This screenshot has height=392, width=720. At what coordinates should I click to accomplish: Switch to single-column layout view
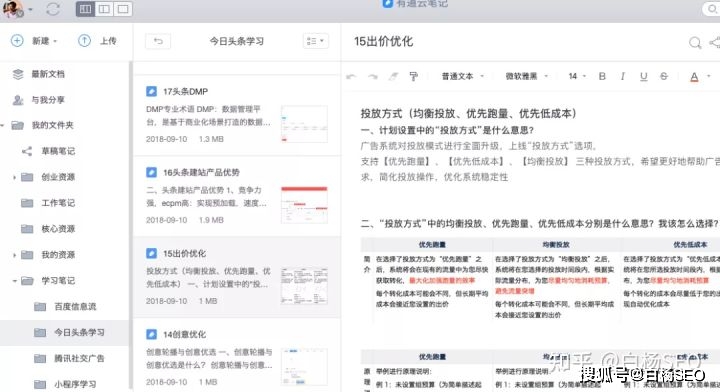123,9
